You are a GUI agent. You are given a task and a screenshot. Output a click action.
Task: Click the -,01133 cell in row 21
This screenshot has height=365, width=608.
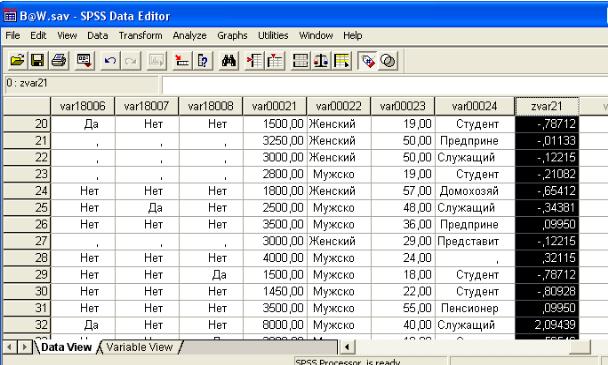547,140
